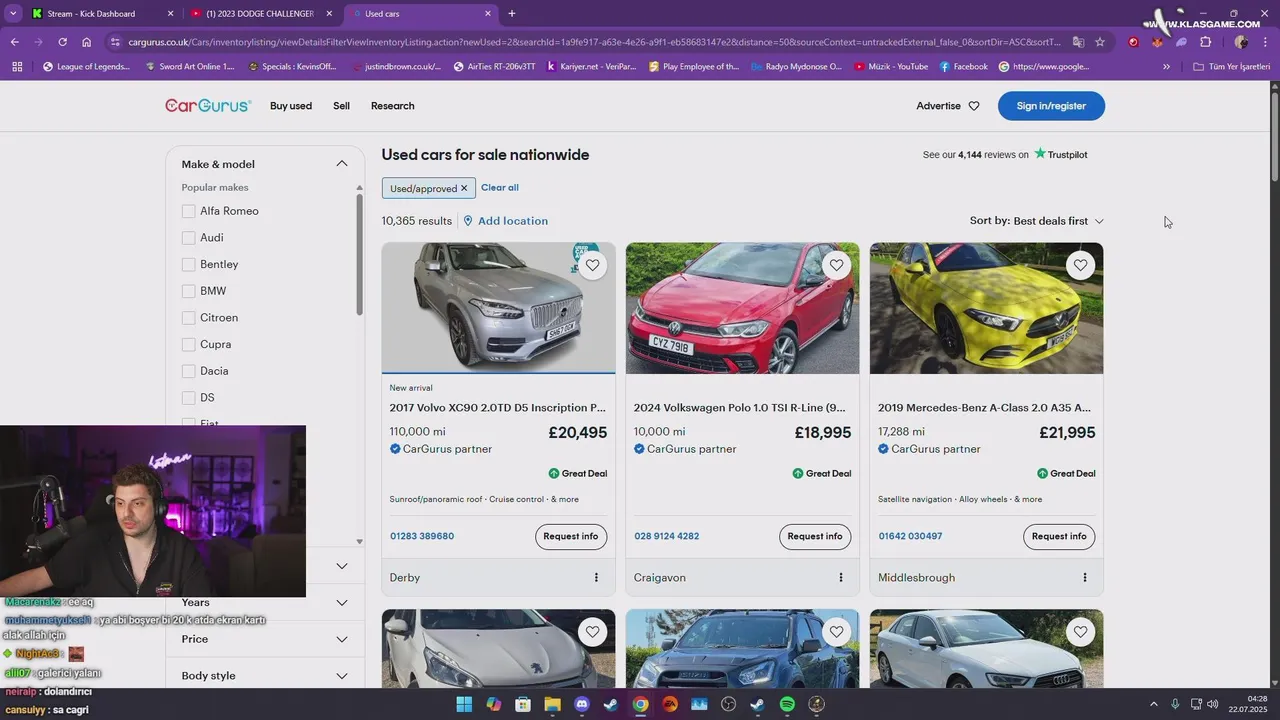Click the page vertical scrollbar thumb
Screen dimensions: 1280x720
click(x=1275, y=138)
